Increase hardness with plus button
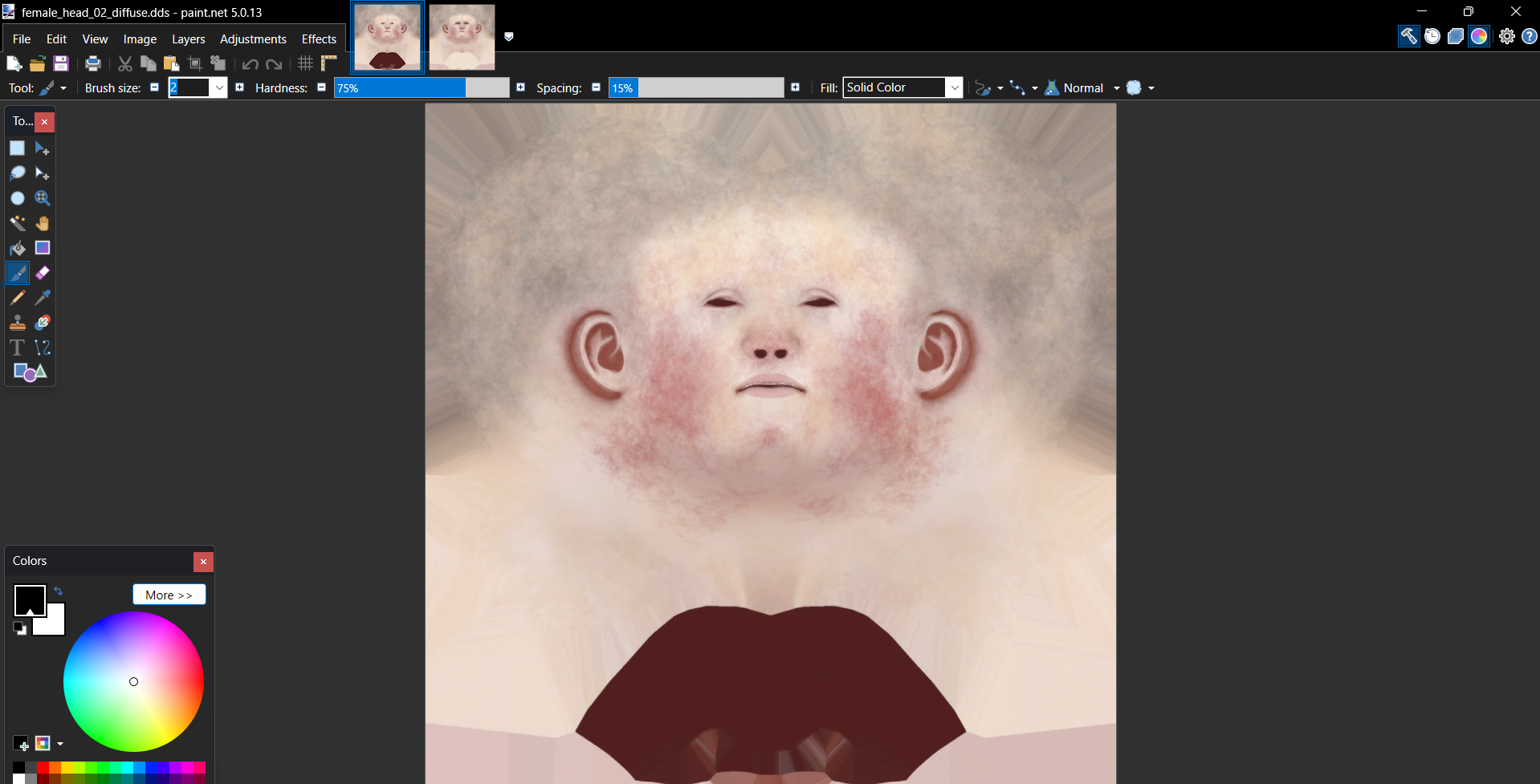Screen dimensions: 1540x784 (x=520, y=87)
